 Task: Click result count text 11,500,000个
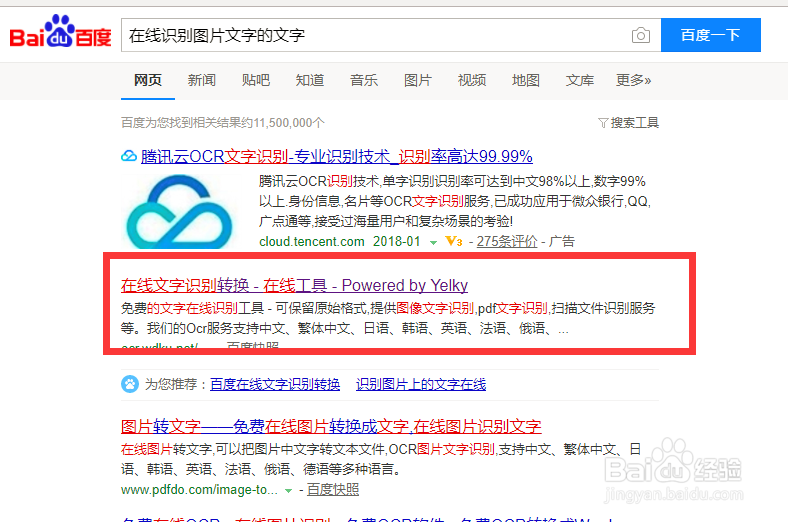click(x=289, y=123)
